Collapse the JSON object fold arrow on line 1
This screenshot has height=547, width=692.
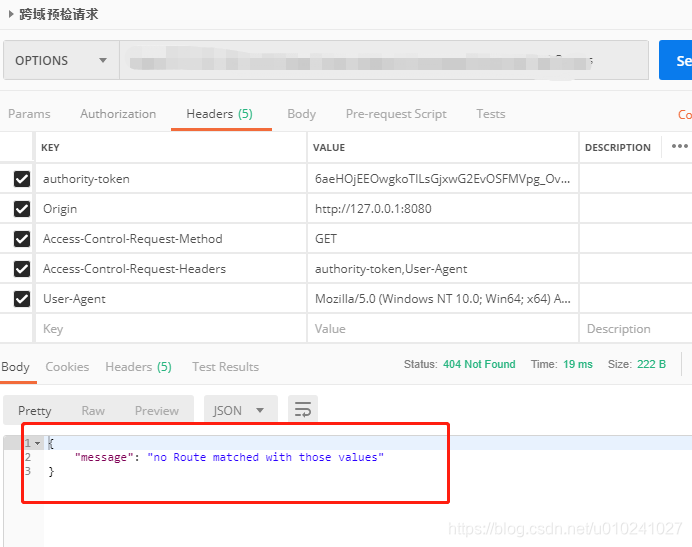tap(38, 443)
